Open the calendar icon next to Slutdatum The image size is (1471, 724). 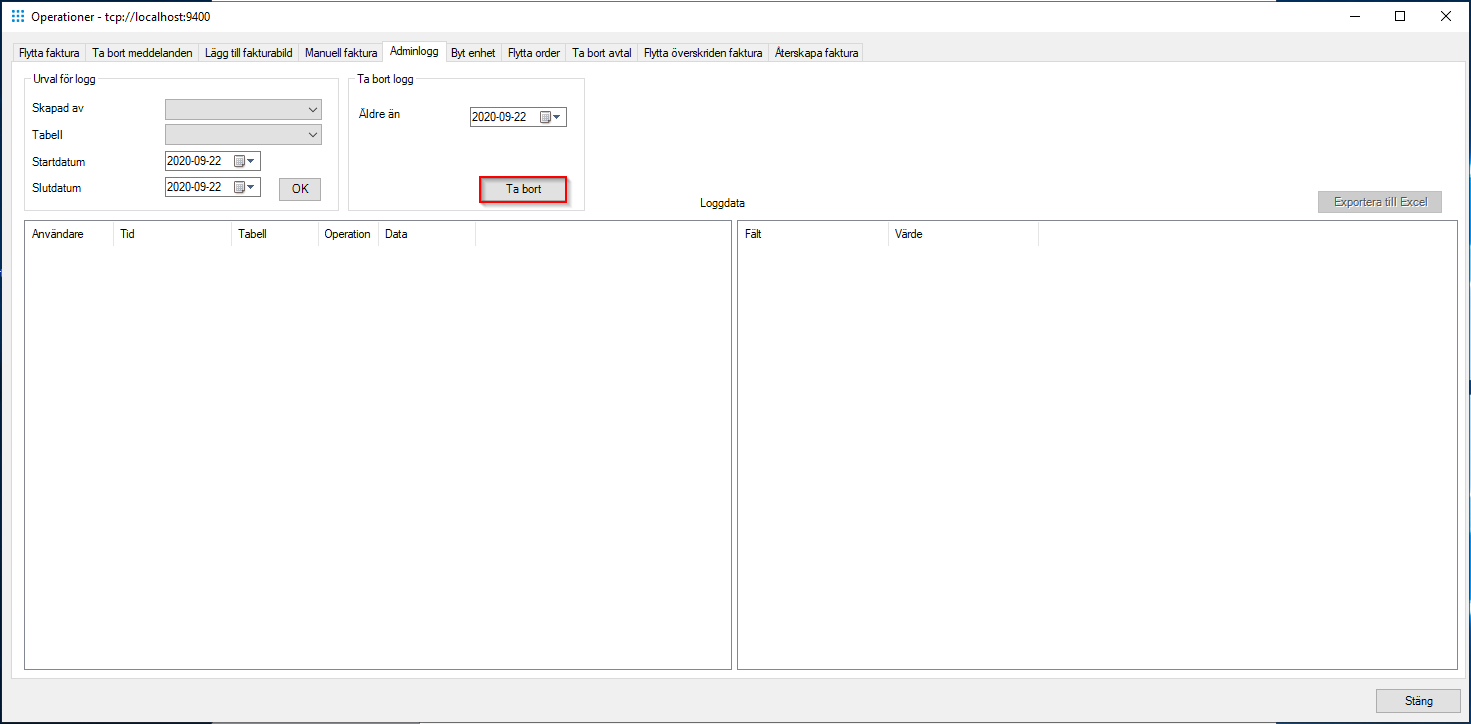click(240, 186)
